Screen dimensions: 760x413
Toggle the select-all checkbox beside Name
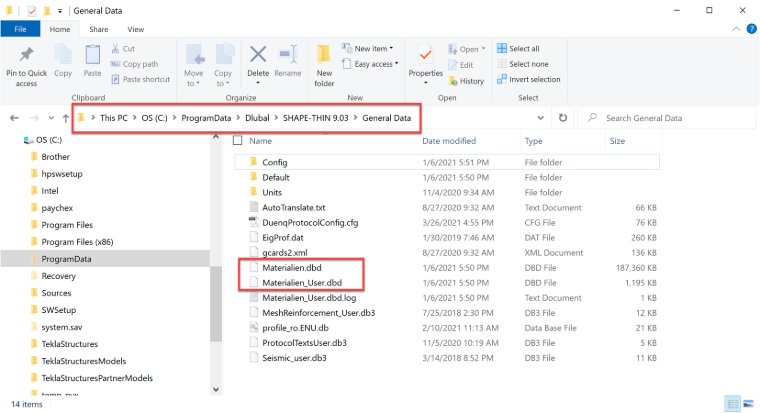pyautogui.click(x=238, y=141)
